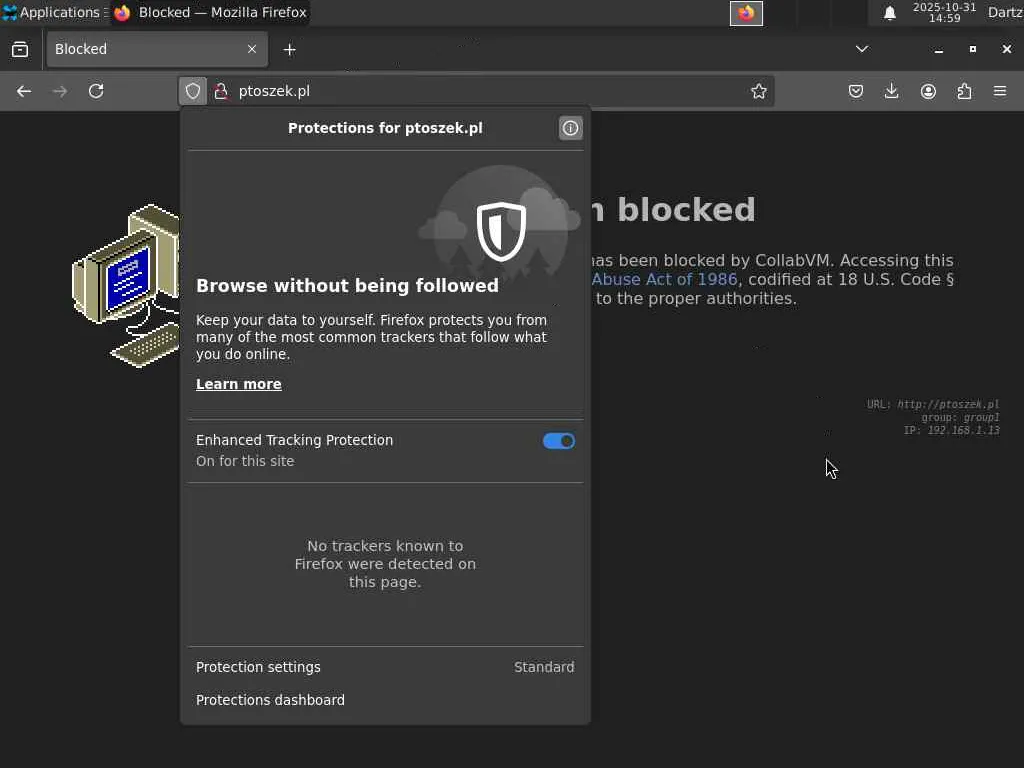The image size is (1024, 768).
Task: Click the insecure connection padlock icon
Action: [x=221, y=91]
